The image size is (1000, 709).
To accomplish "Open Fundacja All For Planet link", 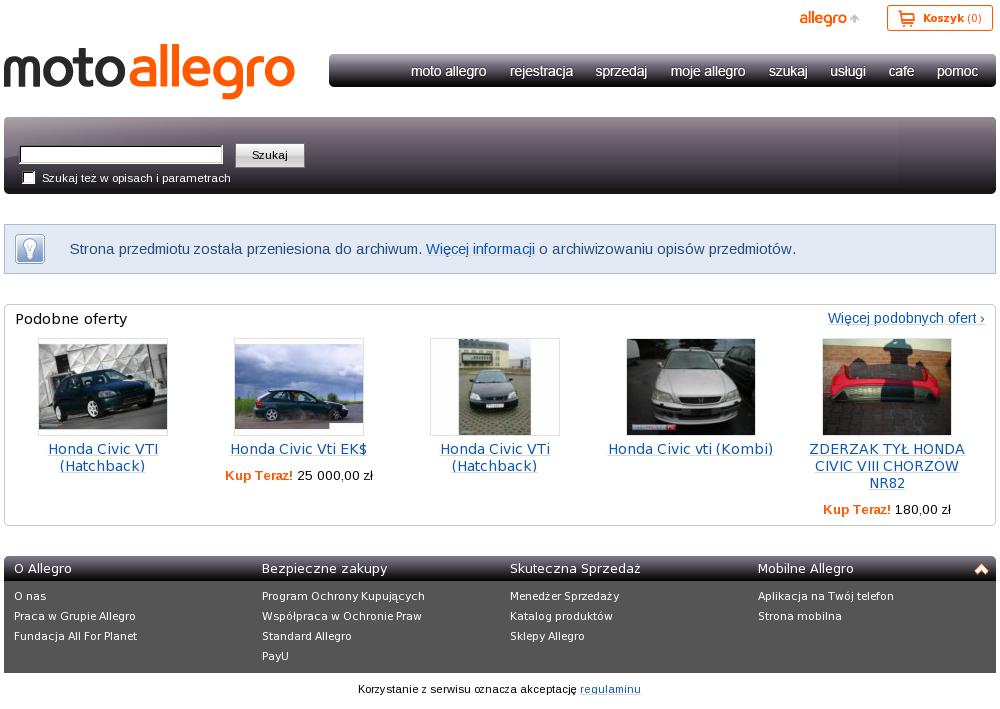I will pyautogui.click(x=75, y=636).
